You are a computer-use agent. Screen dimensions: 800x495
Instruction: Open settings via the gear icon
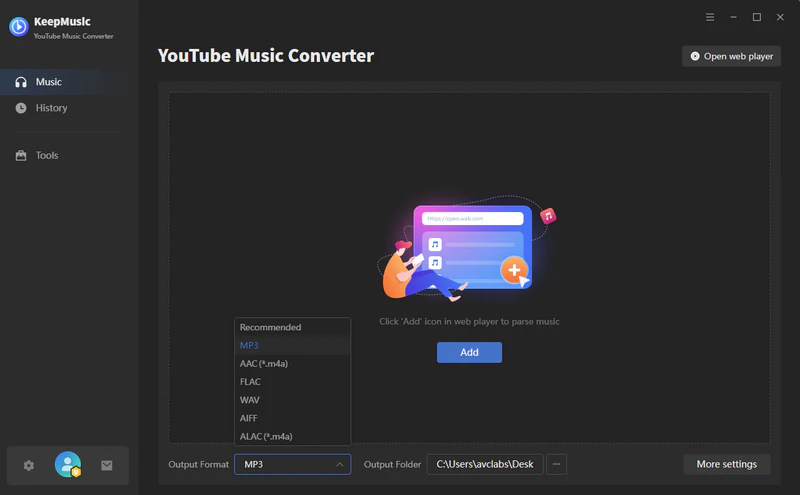pos(29,465)
